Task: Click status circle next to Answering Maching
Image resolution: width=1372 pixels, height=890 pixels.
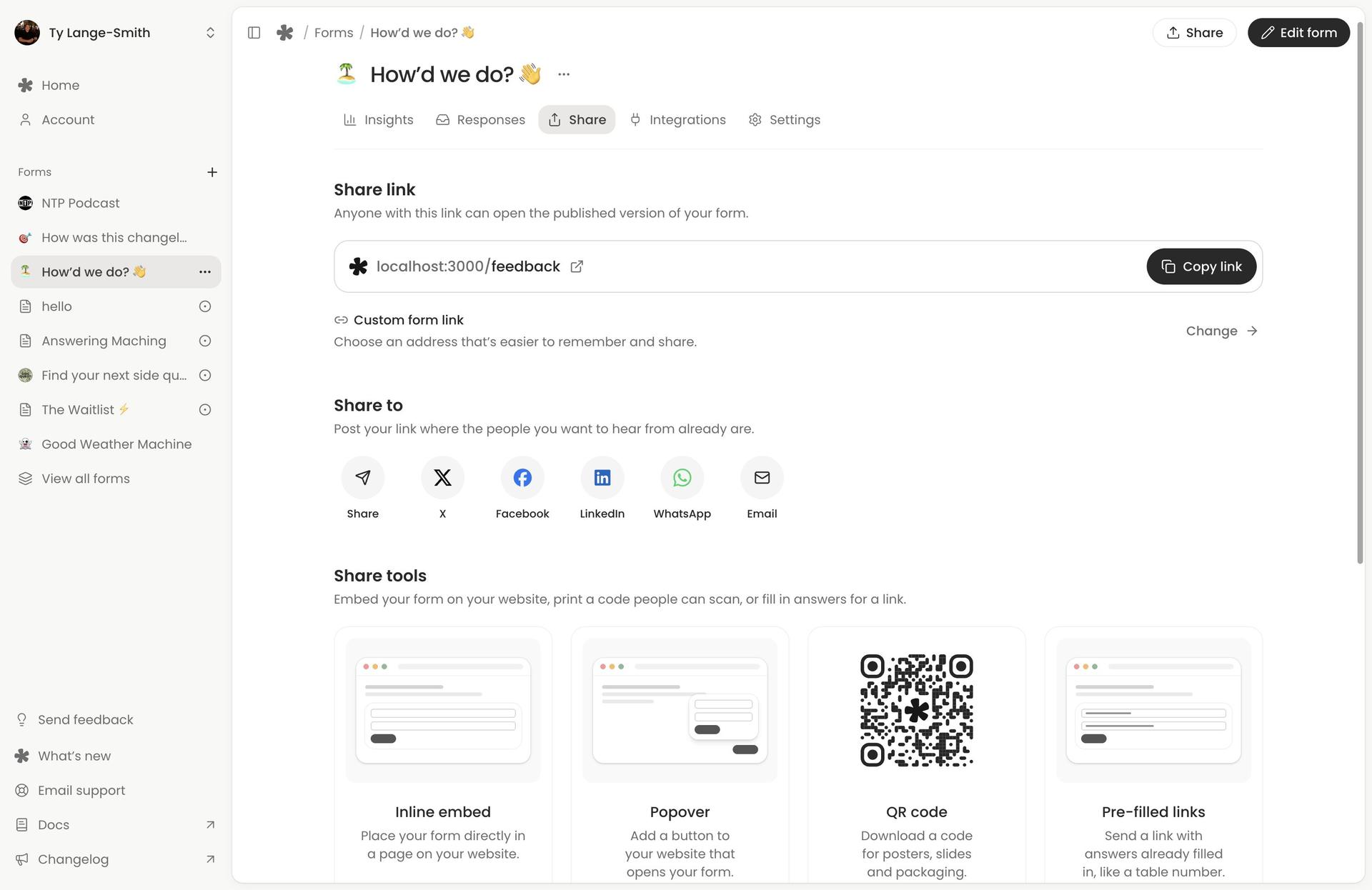Action: tap(205, 341)
